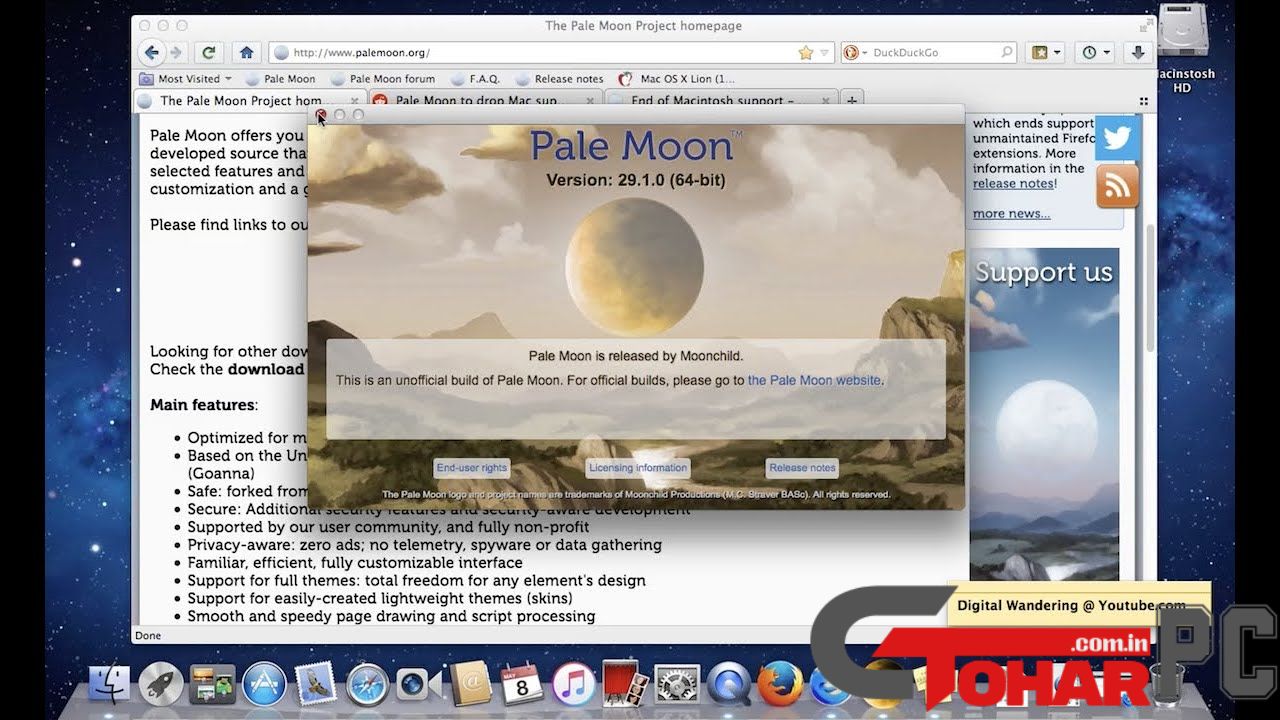Open QuickTime Player in the dock
Image resolution: width=1280 pixels, height=720 pixels.
click(x=729, y=685)
